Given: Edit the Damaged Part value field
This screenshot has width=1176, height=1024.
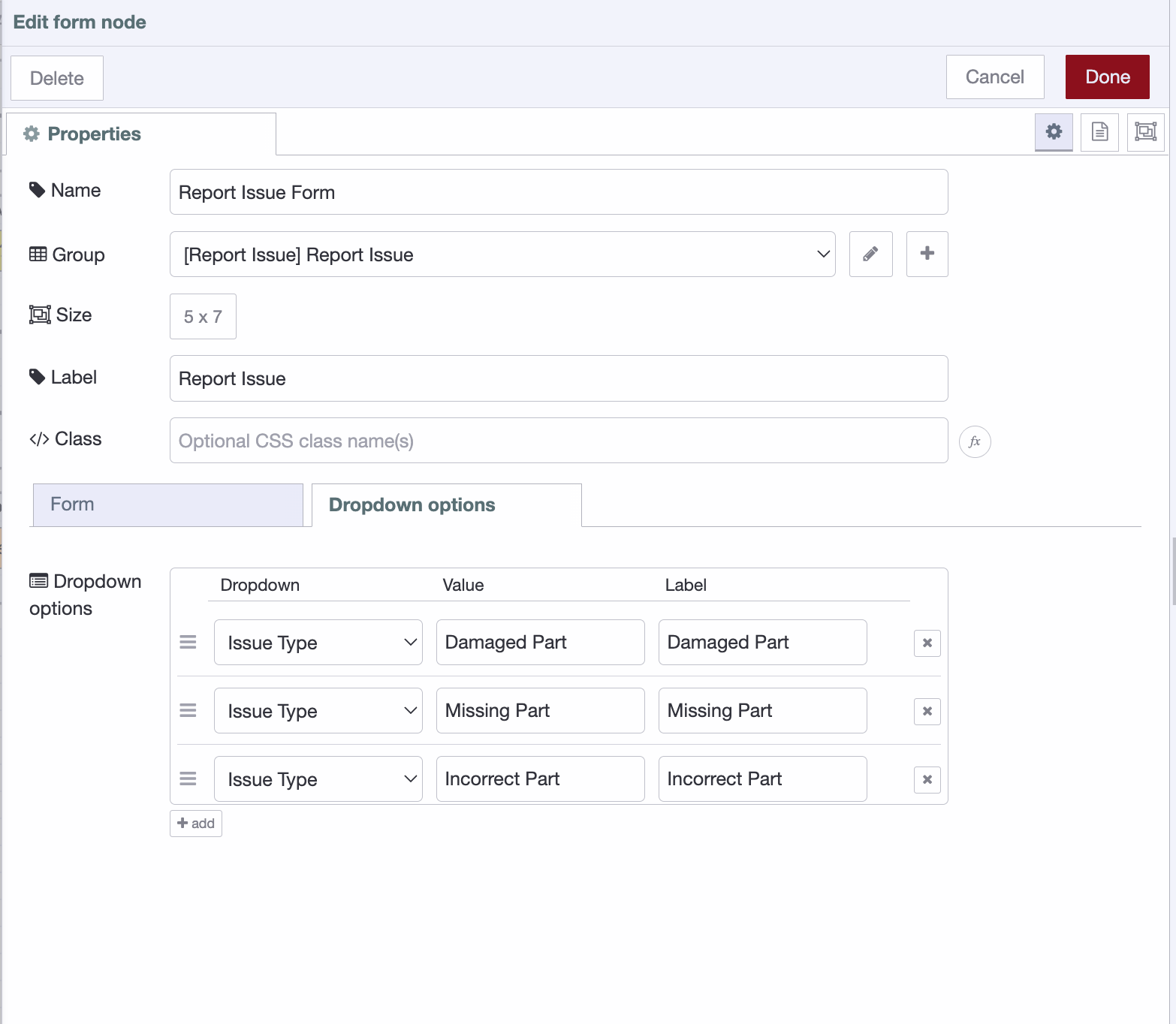Looking at the screenshot, I should pyautogui.click(x=541, y=643).
